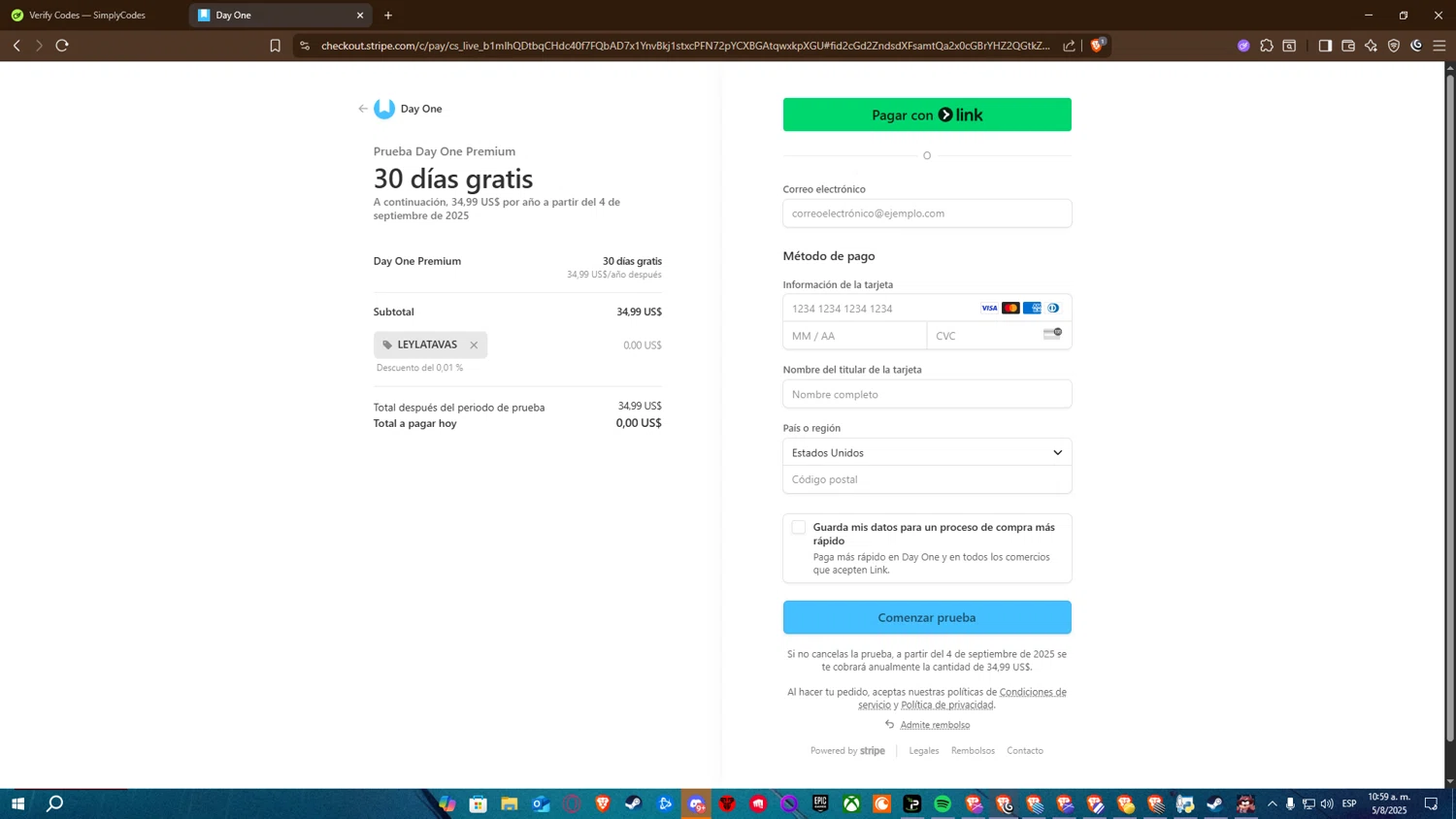1456x819 pixels.
Task: Go back in the browser
Action: point(17,46)
